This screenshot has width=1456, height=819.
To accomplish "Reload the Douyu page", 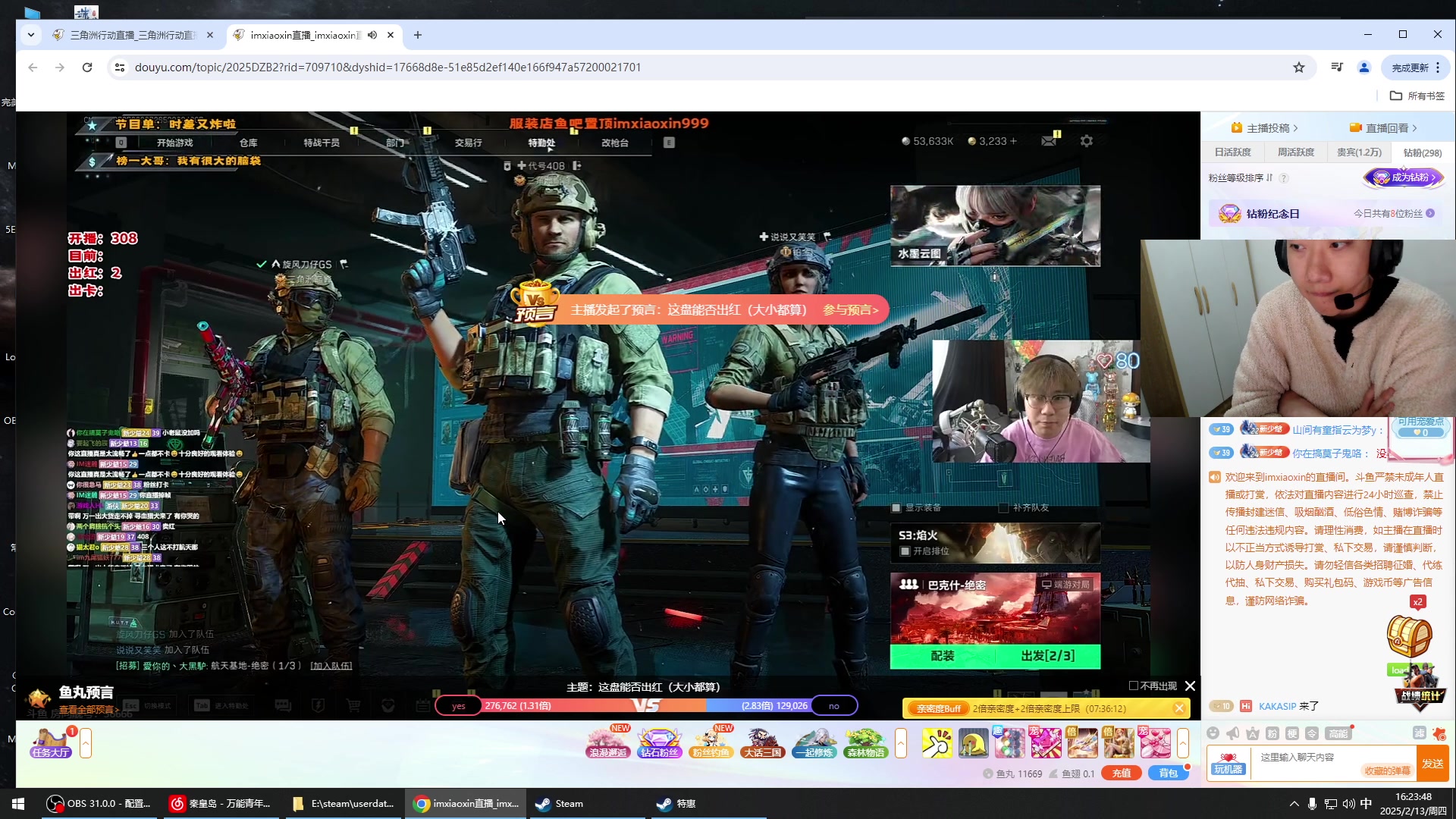I will 87,67.
